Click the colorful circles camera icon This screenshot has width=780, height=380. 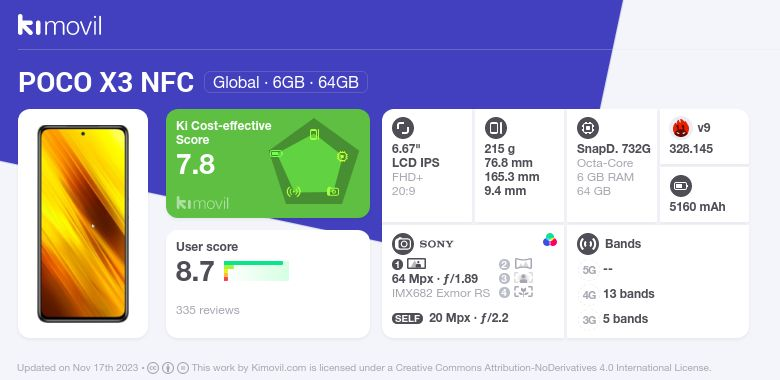(550, 240)
